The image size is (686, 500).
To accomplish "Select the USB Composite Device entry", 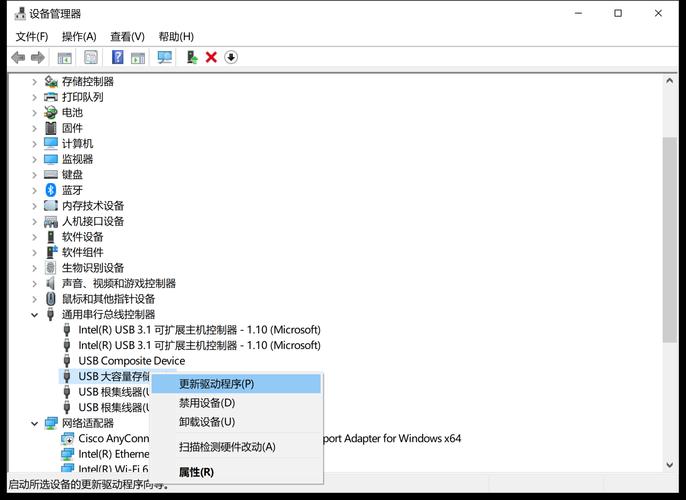I will pyautogui.click(x=132, y=361).
